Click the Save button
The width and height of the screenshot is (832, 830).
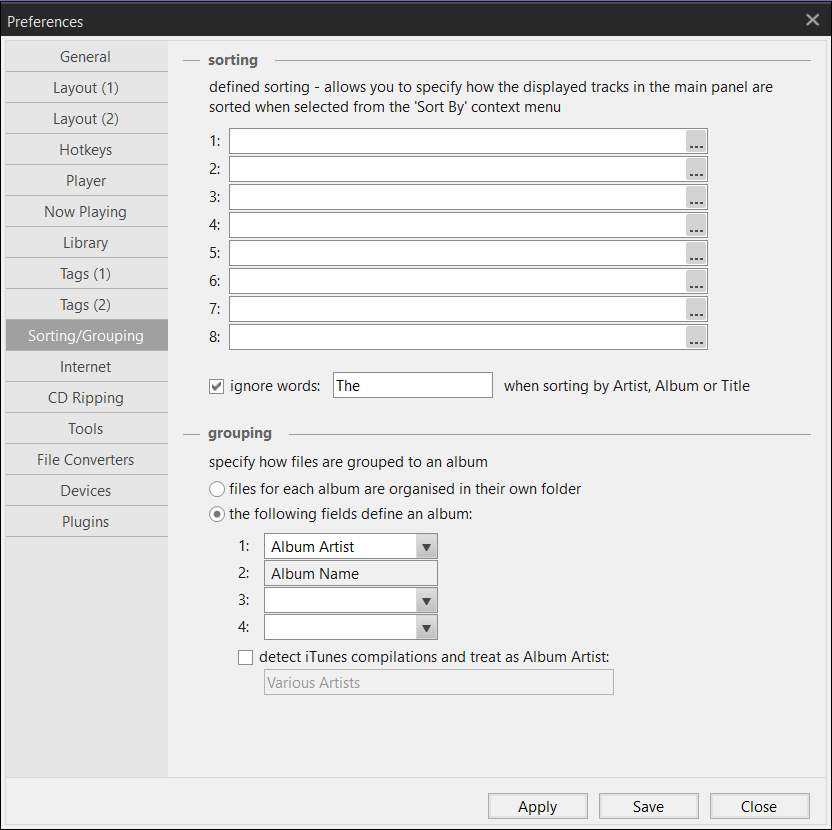pos(648,807)
